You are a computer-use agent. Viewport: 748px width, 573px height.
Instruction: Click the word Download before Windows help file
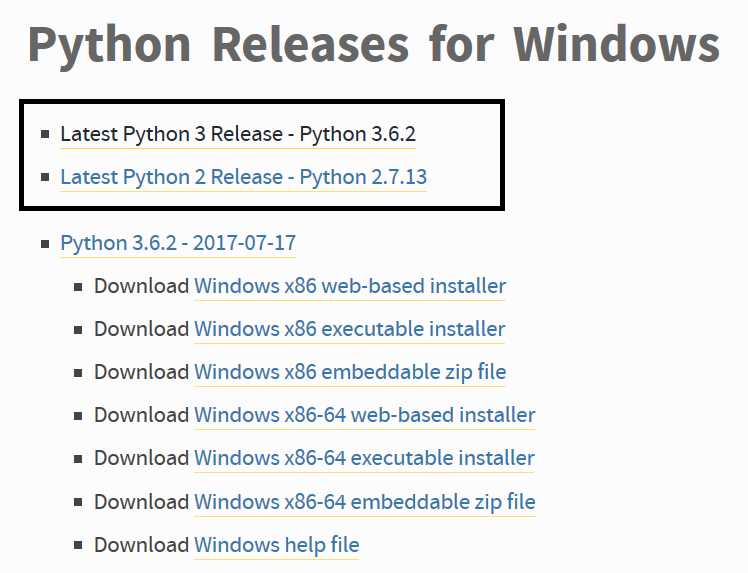click(142, 545)
